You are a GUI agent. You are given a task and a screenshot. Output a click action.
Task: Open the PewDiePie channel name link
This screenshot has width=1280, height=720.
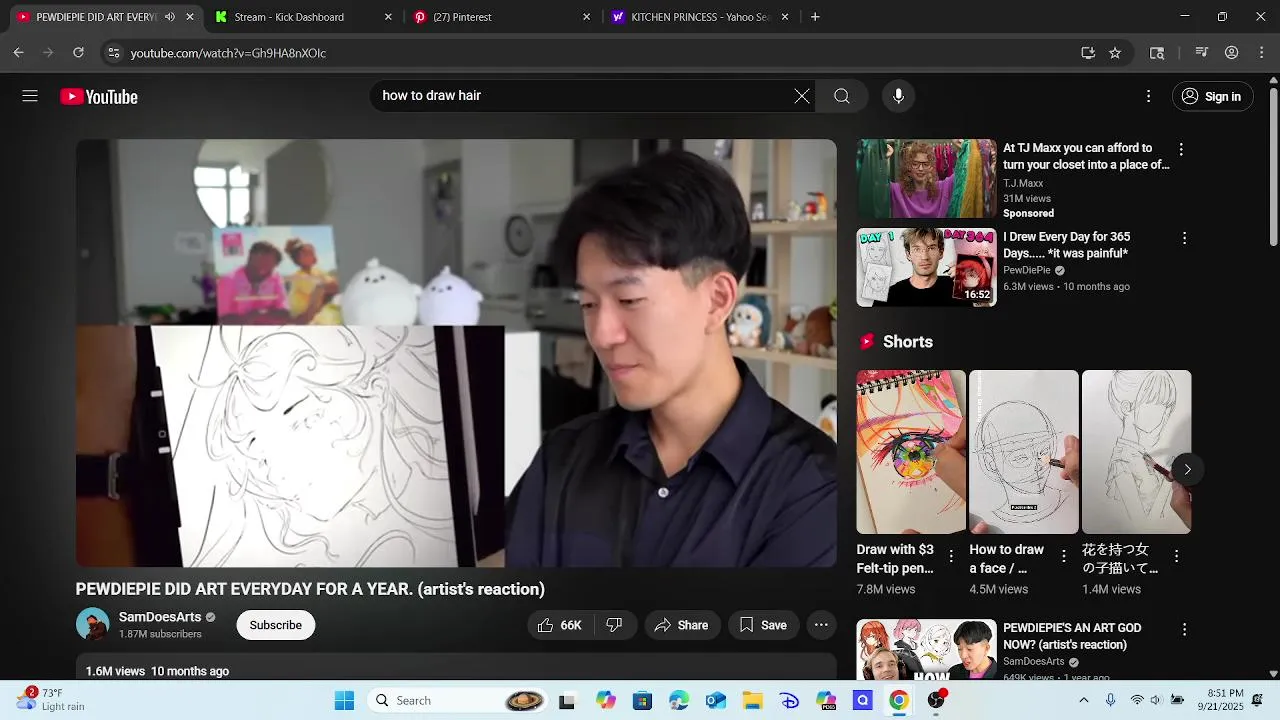pos(1027,270)
